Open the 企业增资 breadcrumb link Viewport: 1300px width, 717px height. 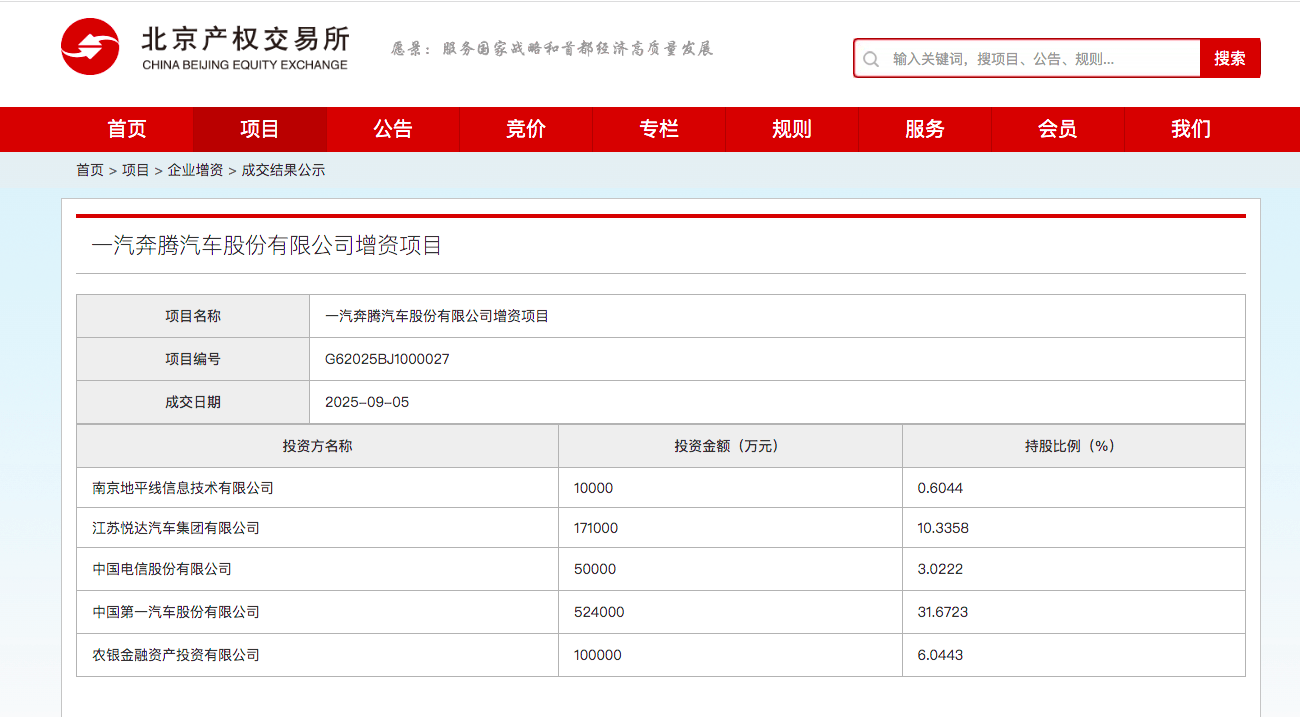click(197, 170)
